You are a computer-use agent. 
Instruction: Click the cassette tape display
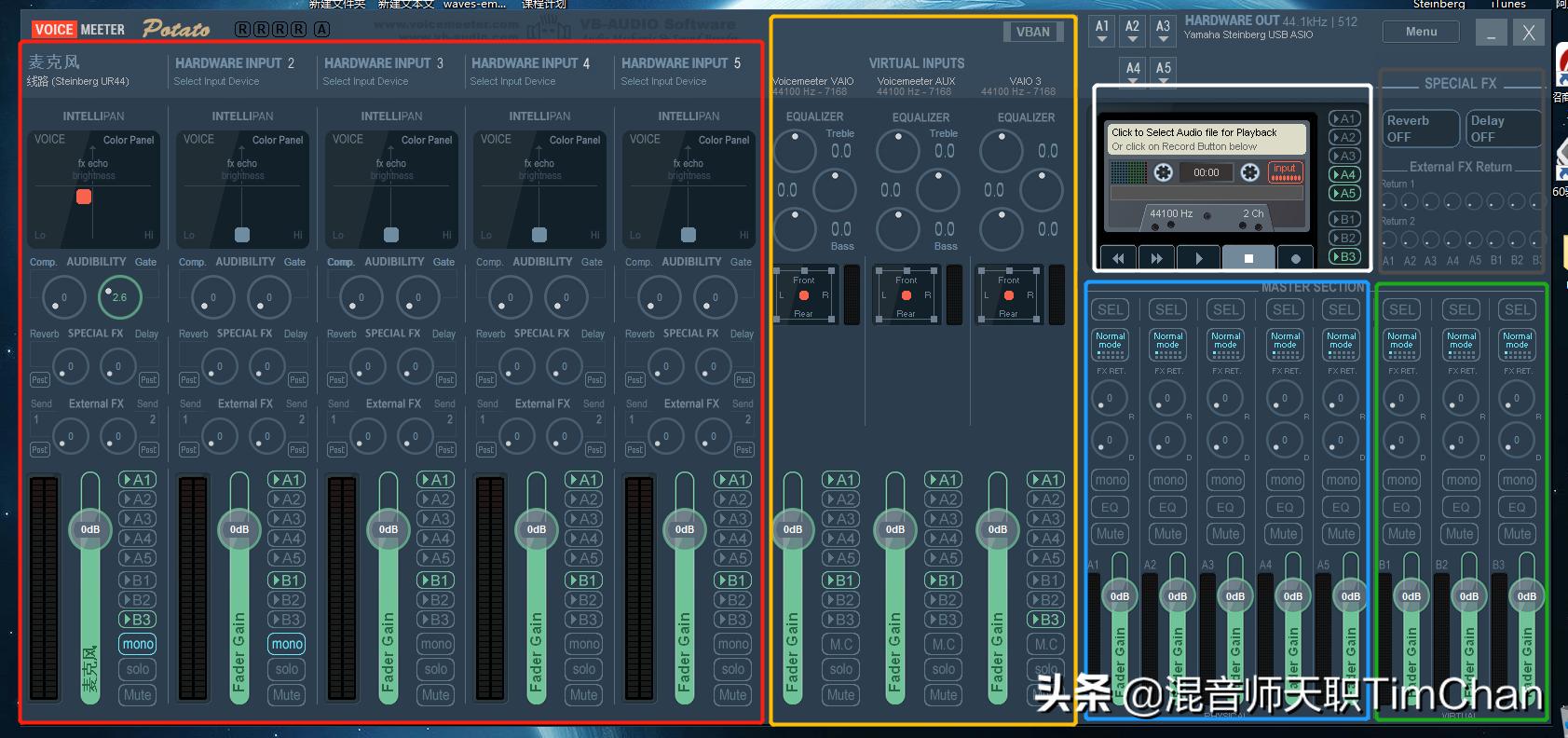point(1207,178)
